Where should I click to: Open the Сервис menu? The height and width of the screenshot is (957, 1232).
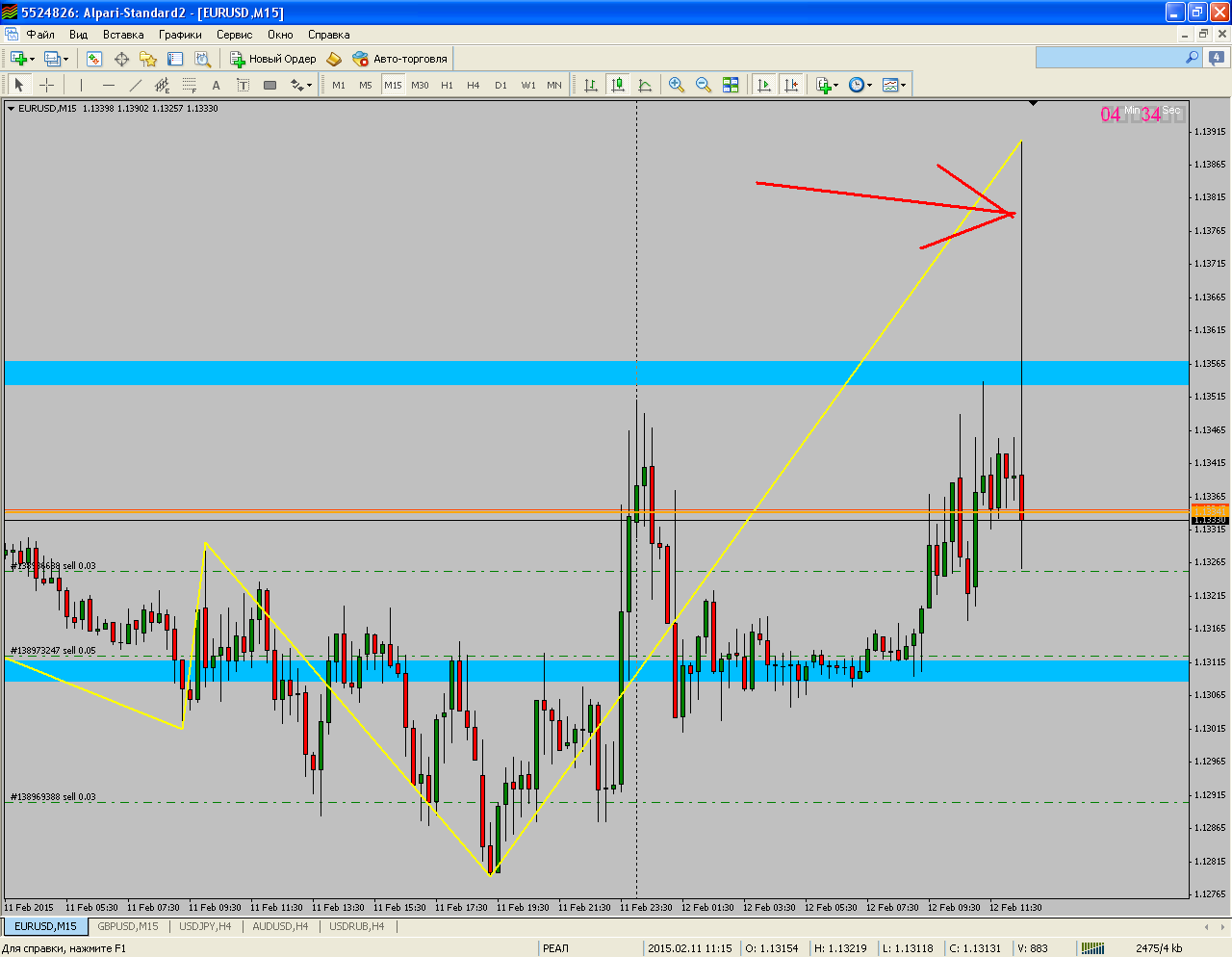click(234, 35)
